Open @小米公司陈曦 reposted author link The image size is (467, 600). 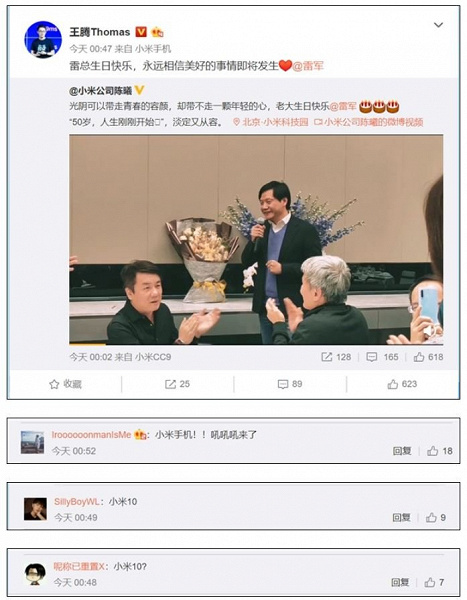pyautogui.click(x=101, y=91)
